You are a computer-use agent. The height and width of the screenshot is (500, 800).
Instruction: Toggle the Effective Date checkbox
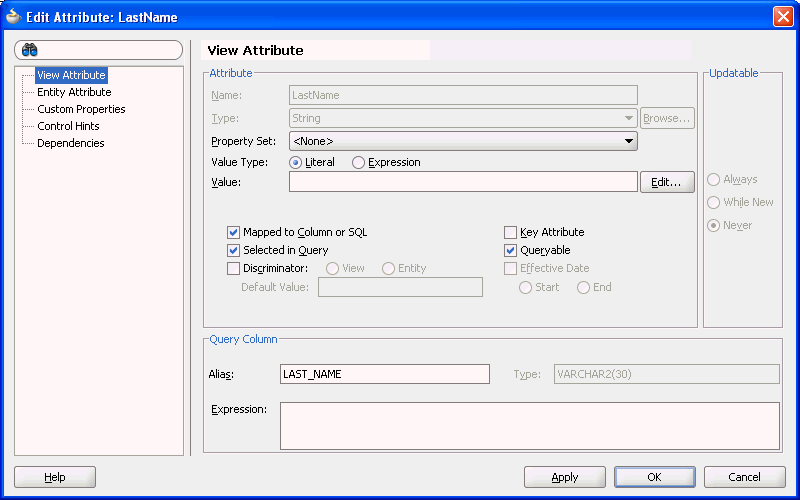[510, 268]
